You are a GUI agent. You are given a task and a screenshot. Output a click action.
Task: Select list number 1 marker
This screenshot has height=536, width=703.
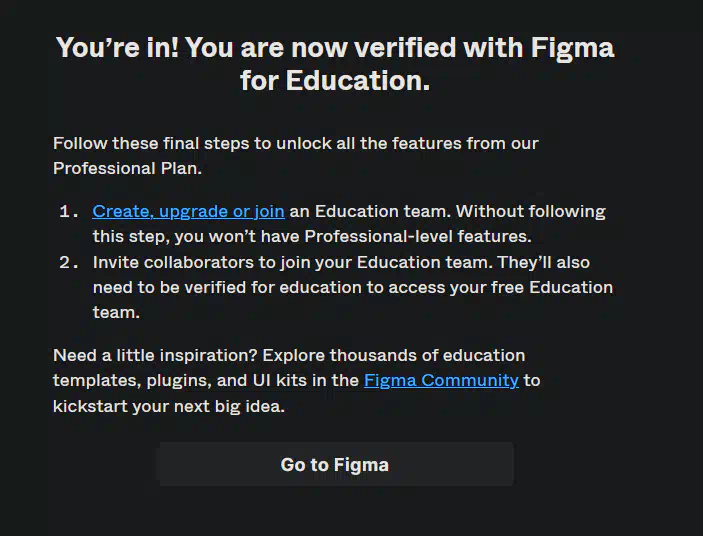tap(69, 212)
